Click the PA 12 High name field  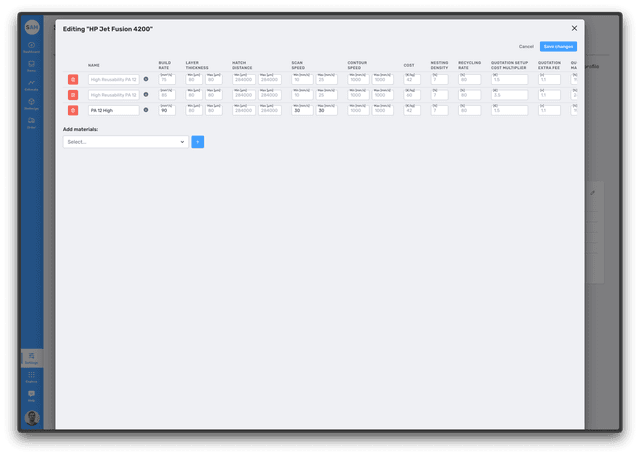click(113, 110)
